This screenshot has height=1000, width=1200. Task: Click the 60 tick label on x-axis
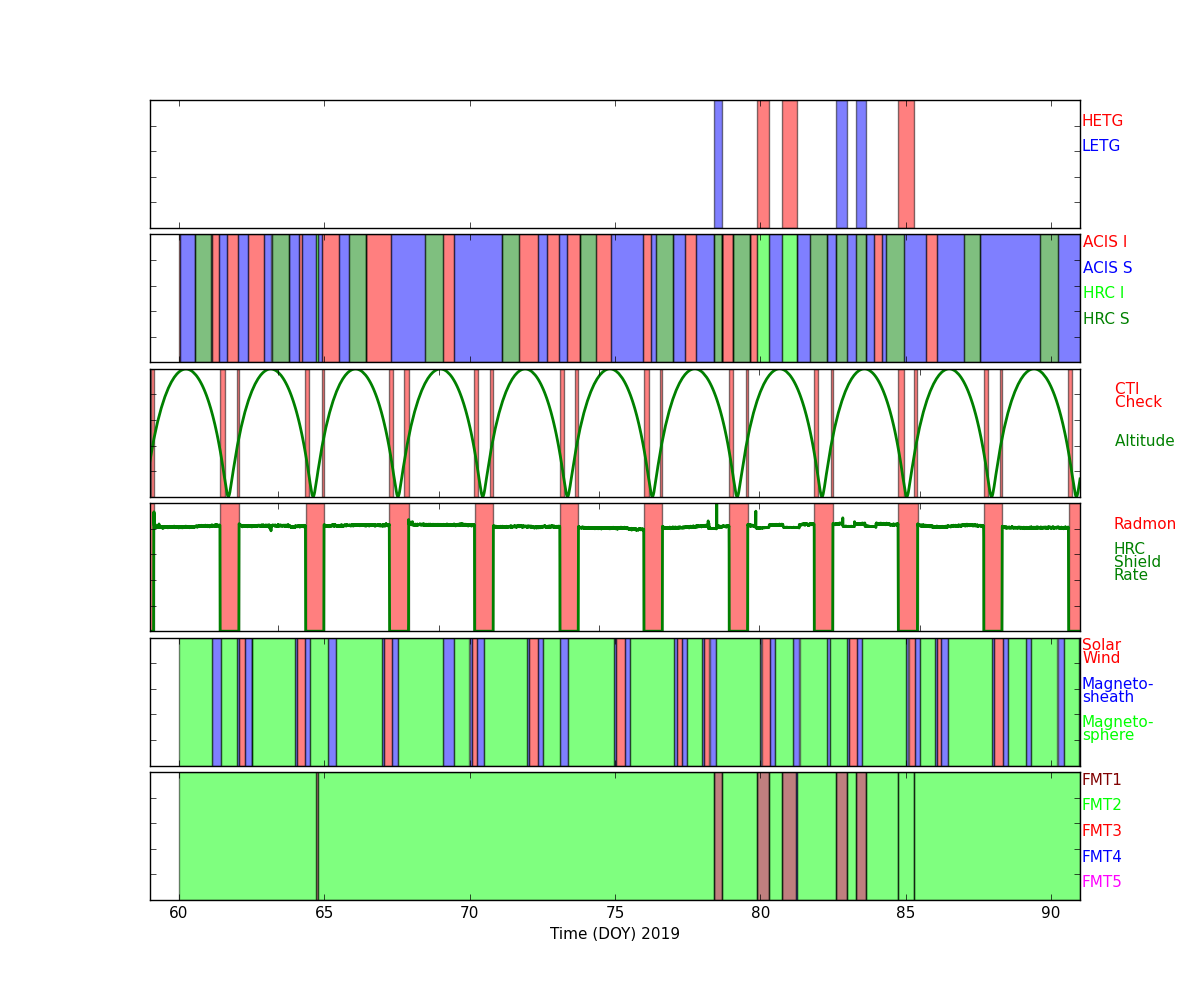point(179,912)
